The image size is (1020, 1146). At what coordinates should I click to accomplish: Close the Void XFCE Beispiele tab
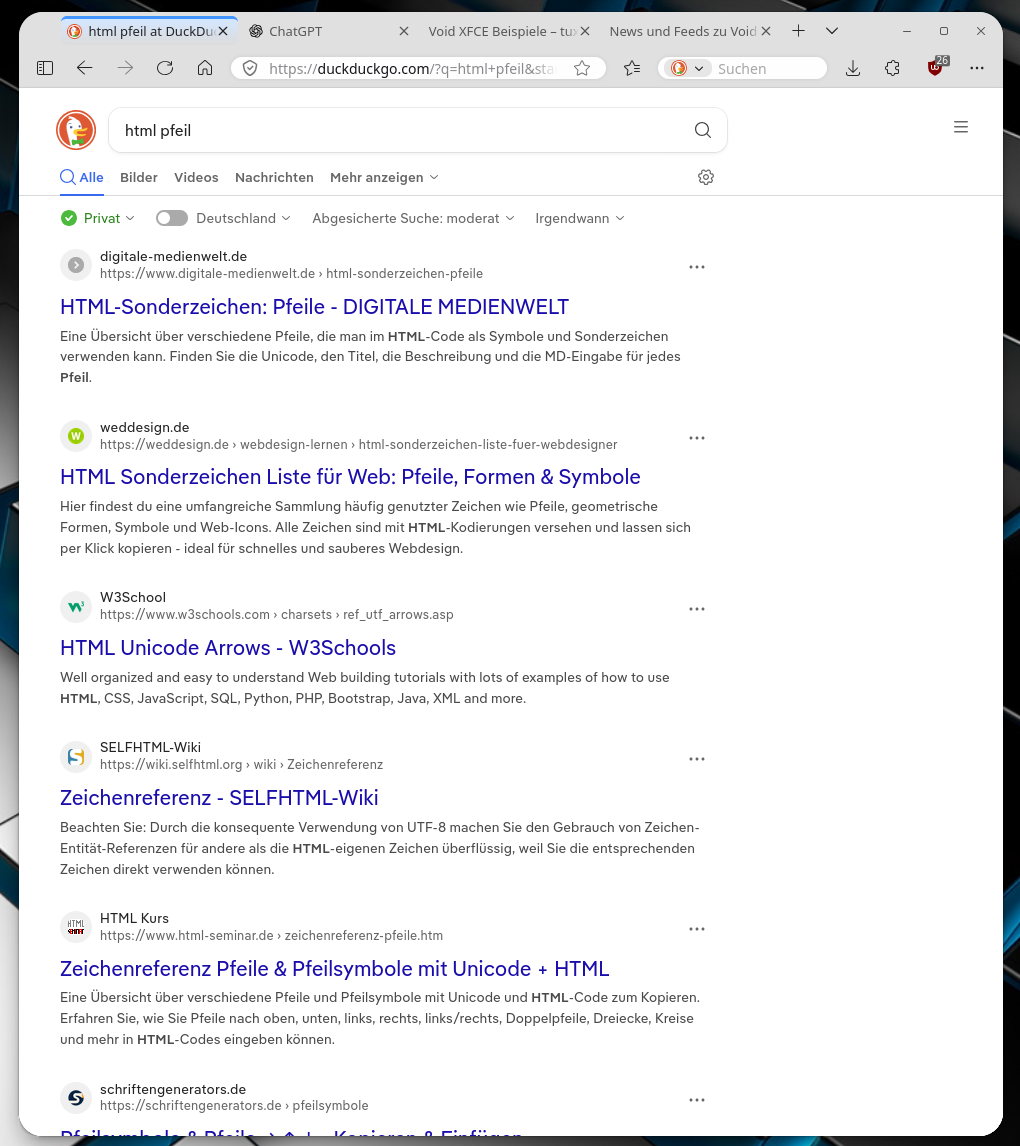pos(585,31)
